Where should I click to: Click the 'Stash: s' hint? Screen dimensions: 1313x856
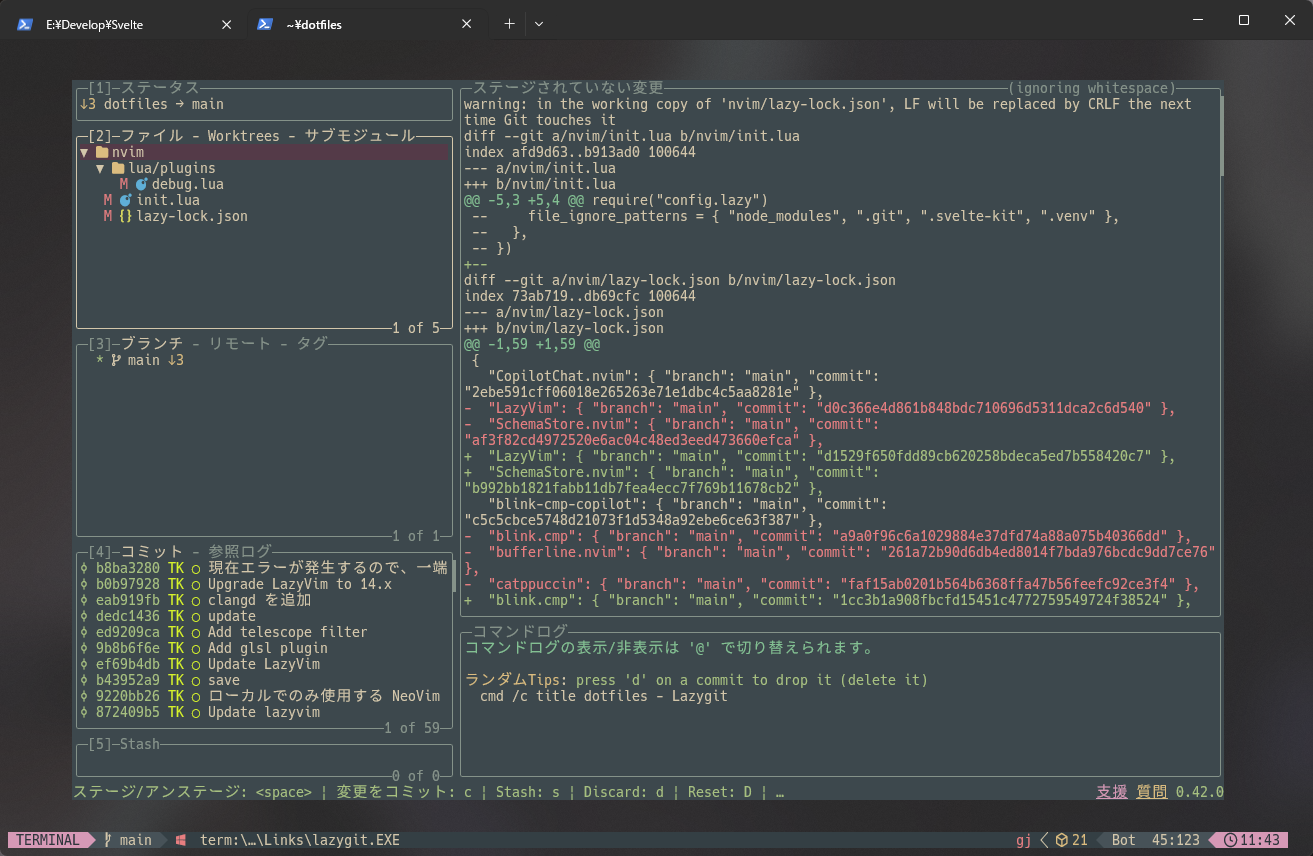(x=528, y=792)
